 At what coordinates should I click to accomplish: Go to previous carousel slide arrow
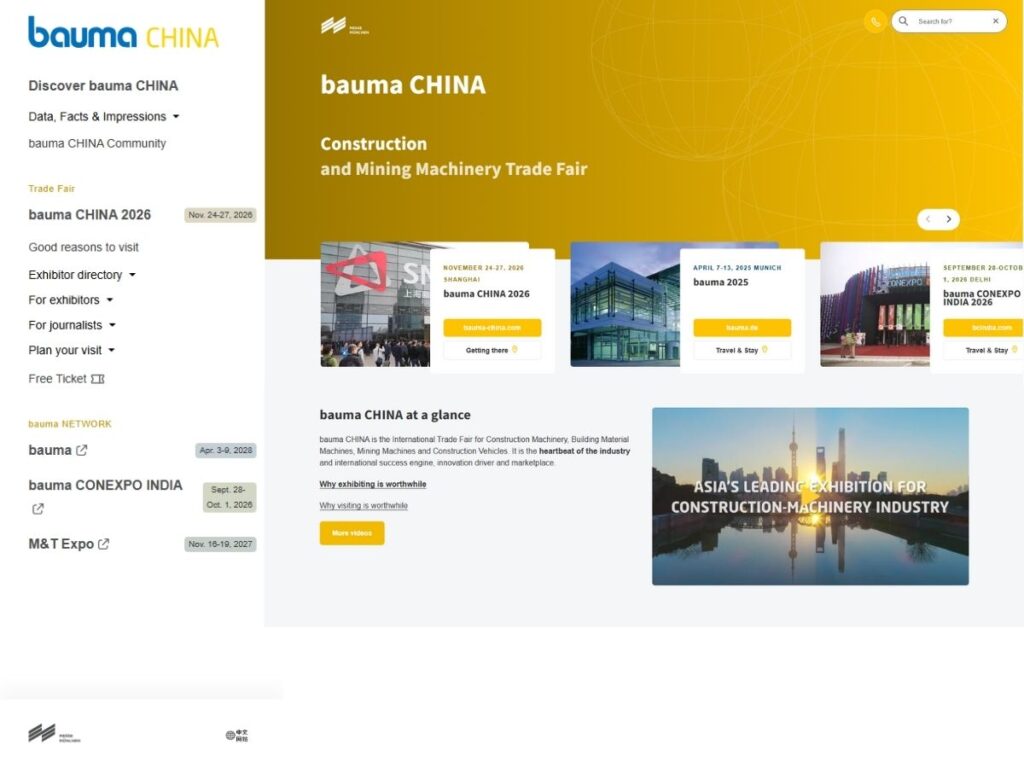coord(928,219)
